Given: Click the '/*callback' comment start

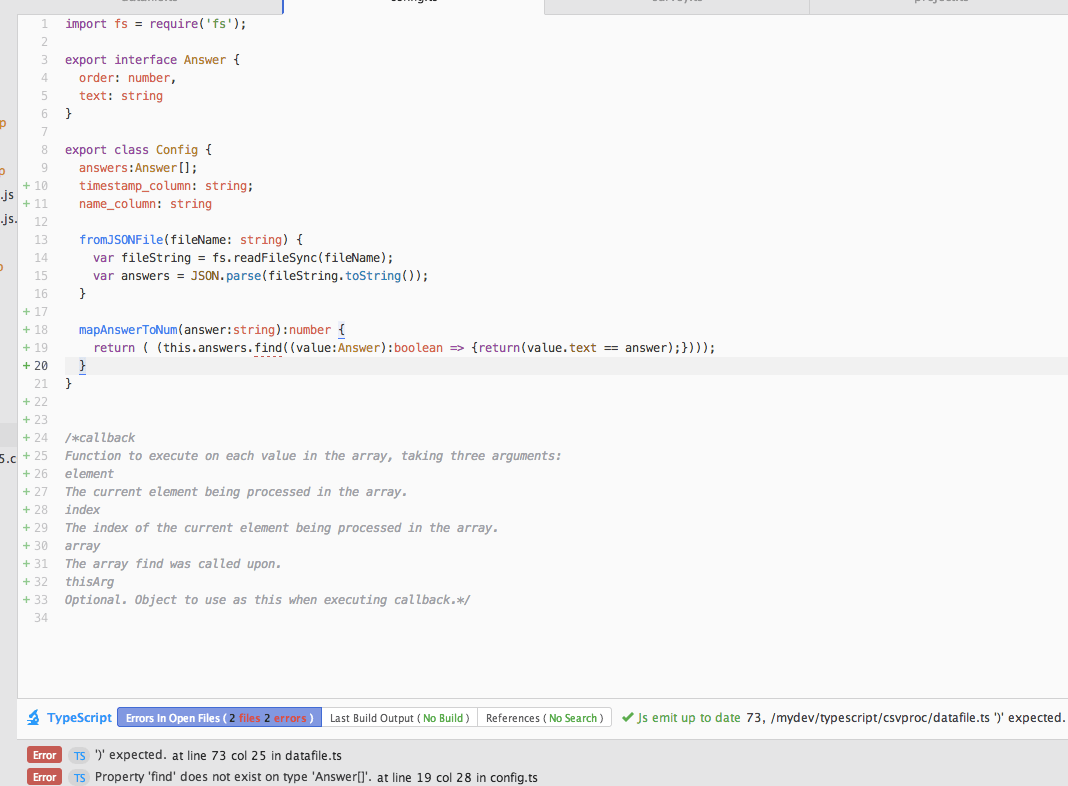Looking at the screenshot, I should (x=100, y=438).
